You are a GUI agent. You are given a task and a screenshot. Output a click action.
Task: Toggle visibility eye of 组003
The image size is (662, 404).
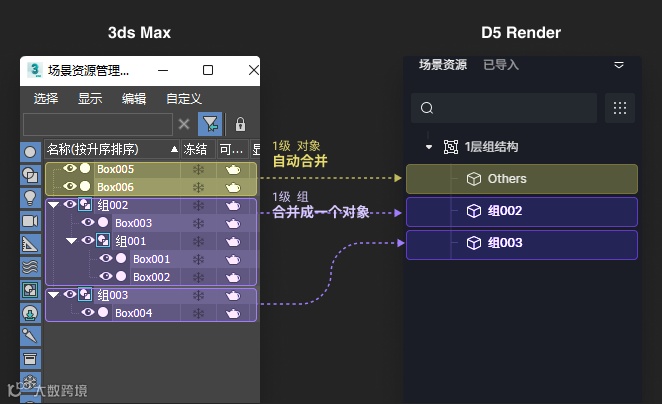coord(70,294)
